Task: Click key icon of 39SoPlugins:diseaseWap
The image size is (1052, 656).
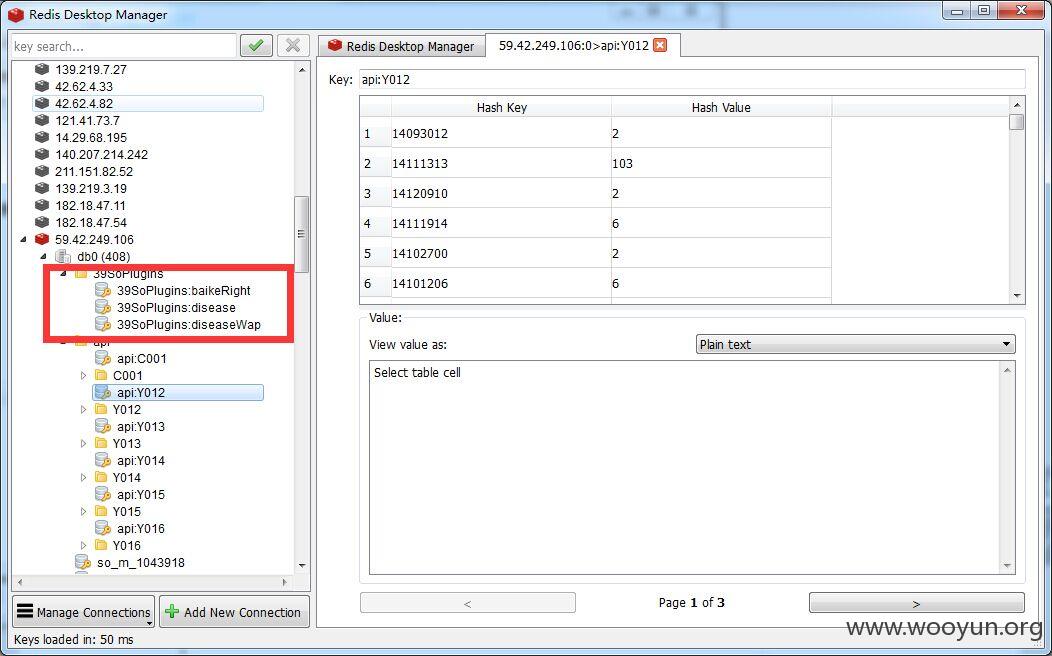Action: (x=103, y=324)
